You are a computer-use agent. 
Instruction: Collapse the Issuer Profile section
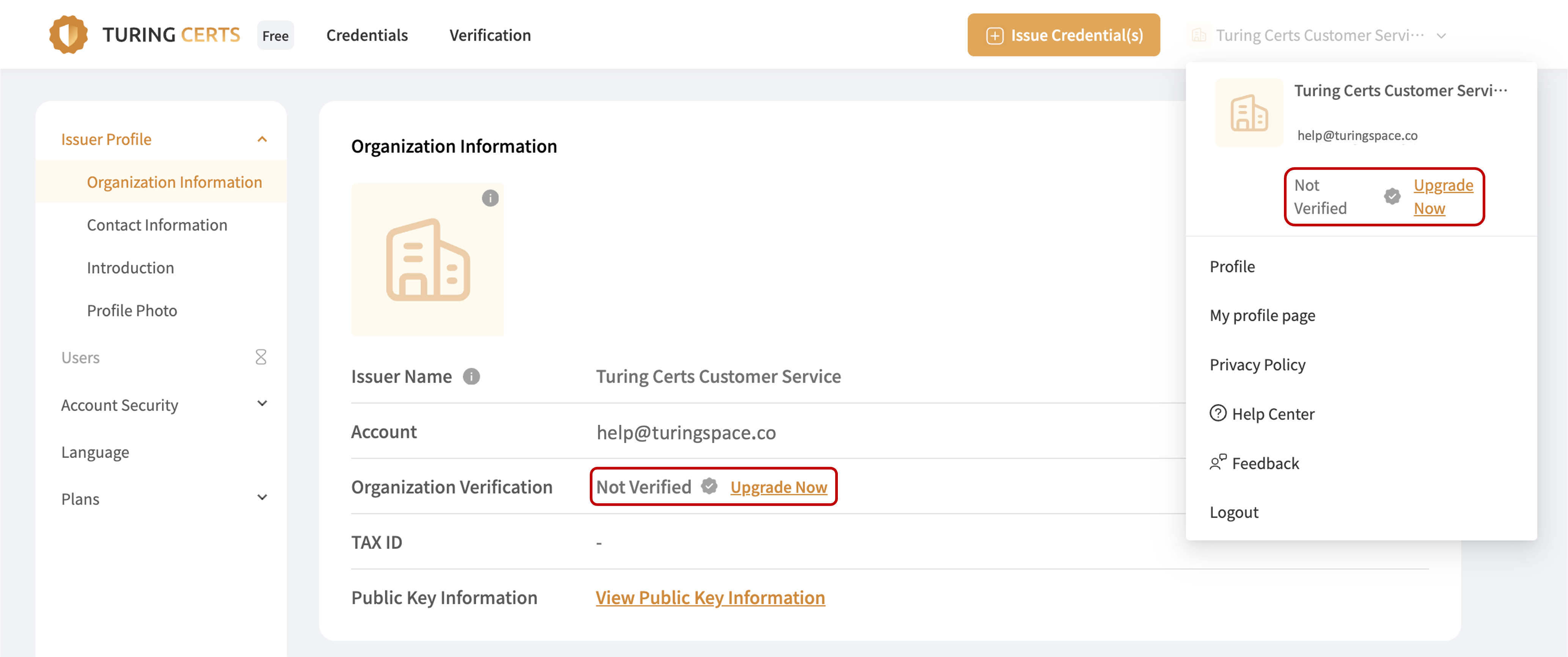pos(262,140)
